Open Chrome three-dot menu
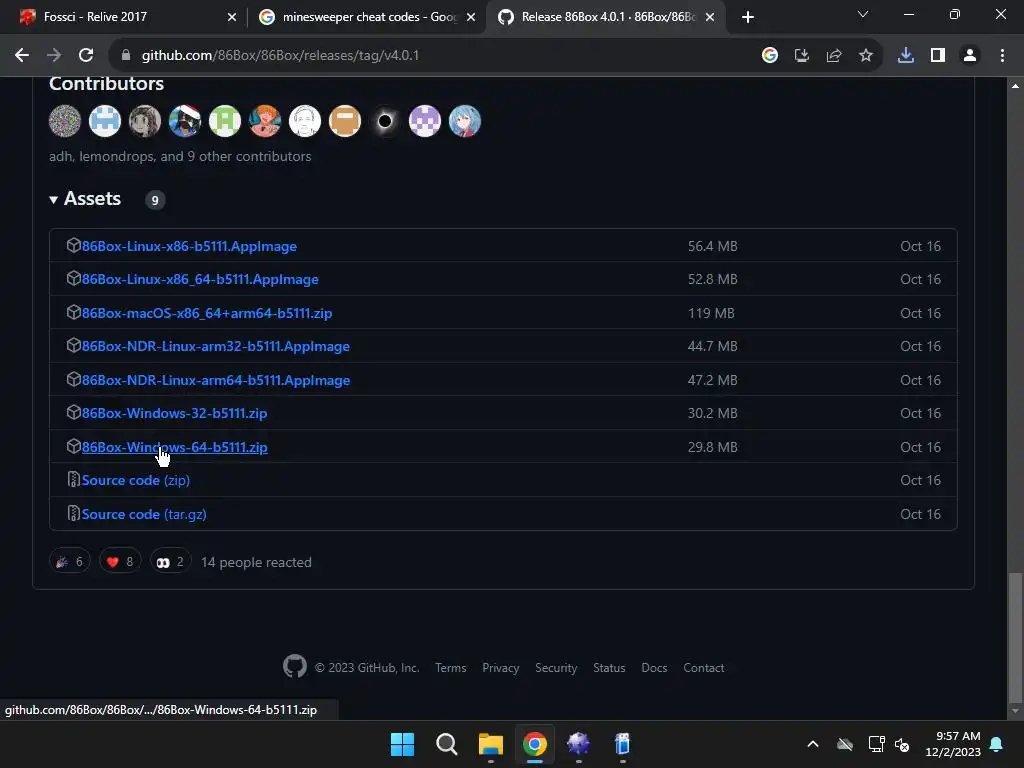The width and height of the screenshot is (1024, 768). [x=1002, y=56]
